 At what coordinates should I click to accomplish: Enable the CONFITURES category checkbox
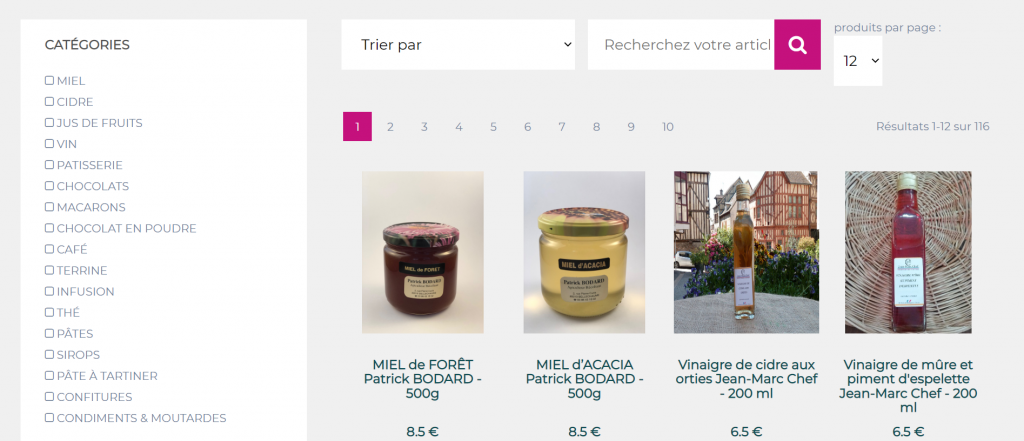pos(49,396)
